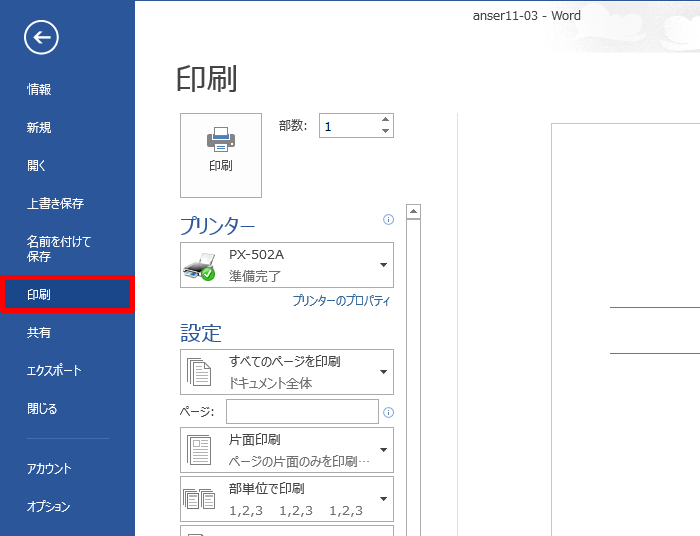This screenshot has width=700, height=536.
Task: Open the PX-502A printer dropdown
Action: click(x=287, y=265)
